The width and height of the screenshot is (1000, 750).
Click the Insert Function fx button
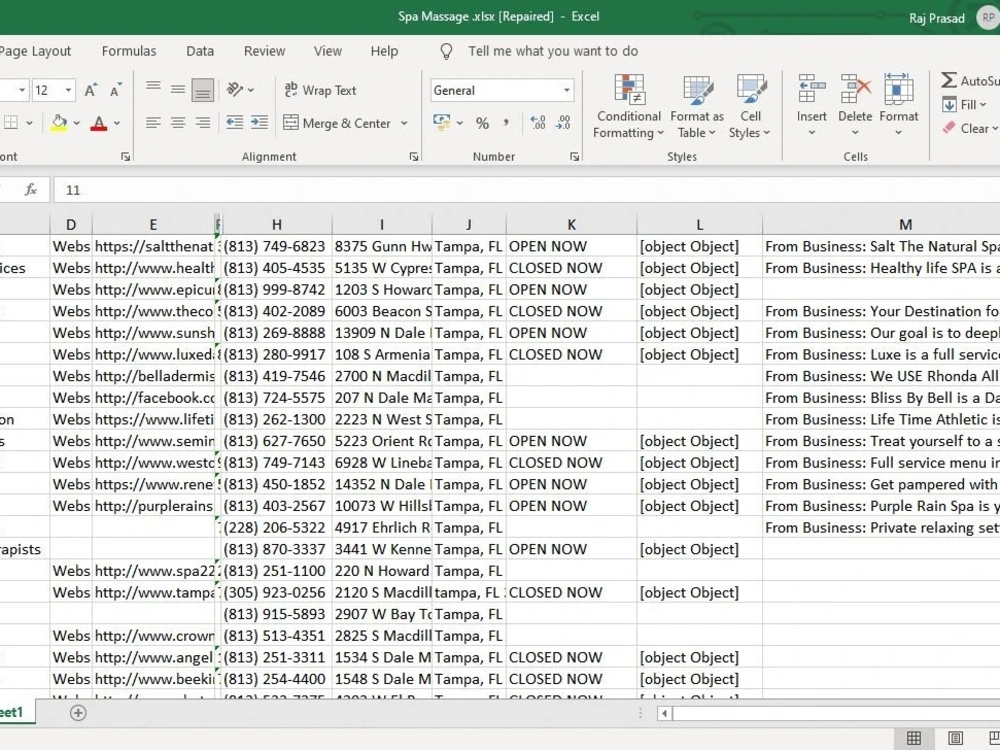[x=30, y=189]
